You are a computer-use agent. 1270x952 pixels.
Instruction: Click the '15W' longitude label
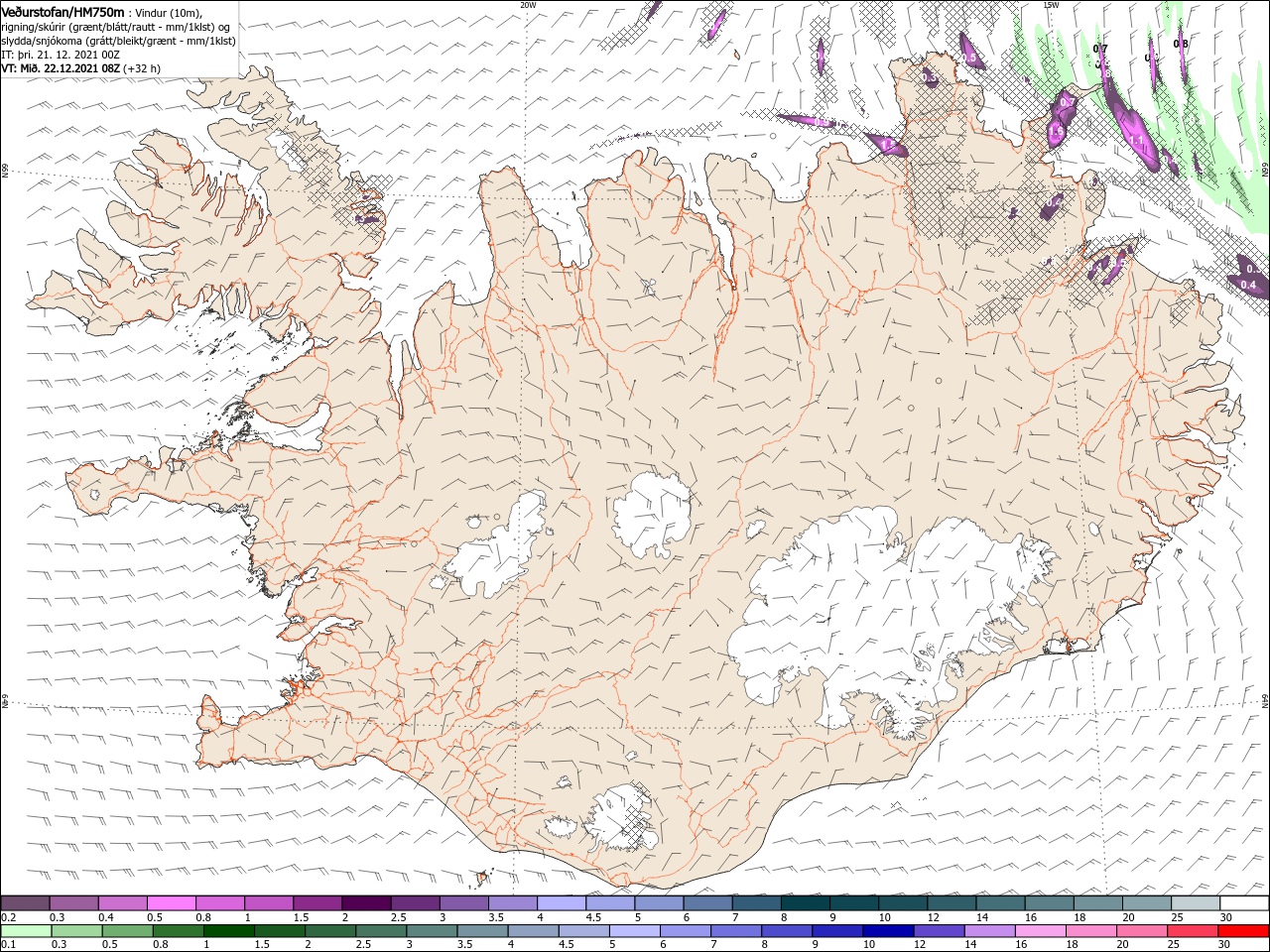click(x=1051, y=5)
